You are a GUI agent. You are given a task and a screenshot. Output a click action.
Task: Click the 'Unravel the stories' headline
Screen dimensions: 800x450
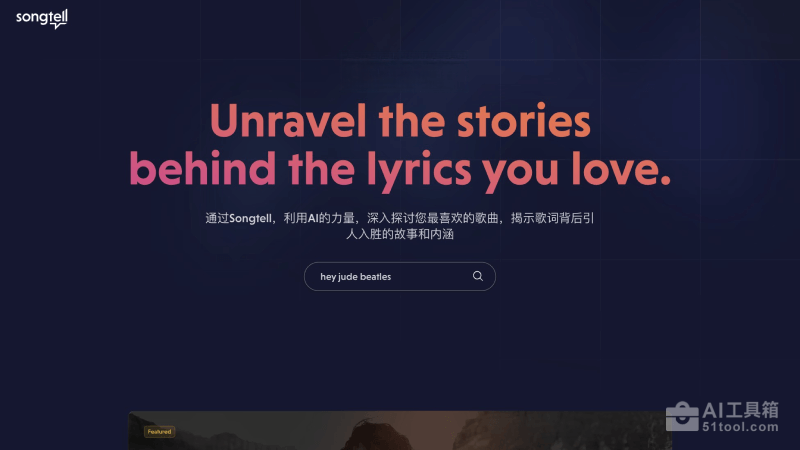[400, 121]
